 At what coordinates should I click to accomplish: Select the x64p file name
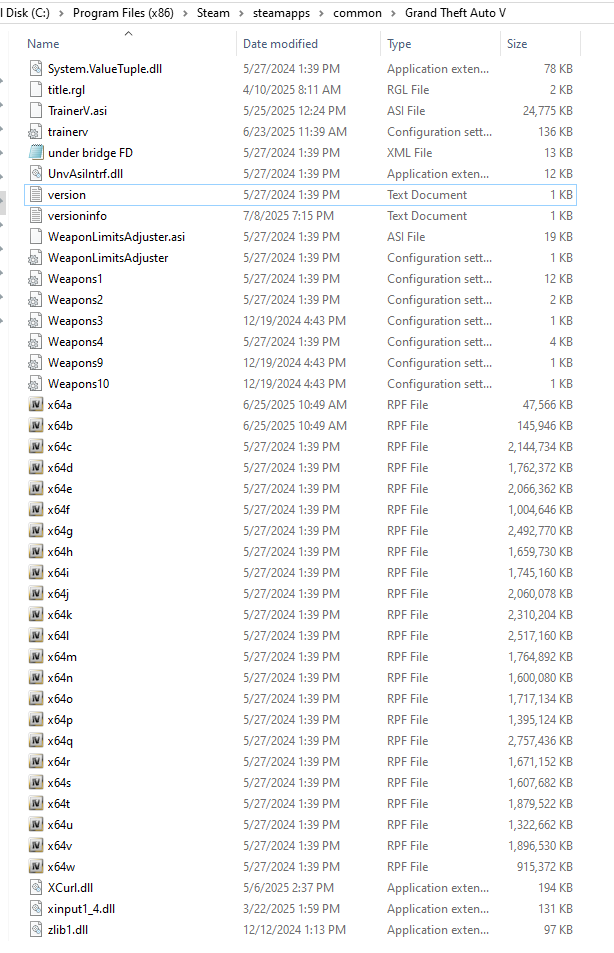[x=60, y=720]
